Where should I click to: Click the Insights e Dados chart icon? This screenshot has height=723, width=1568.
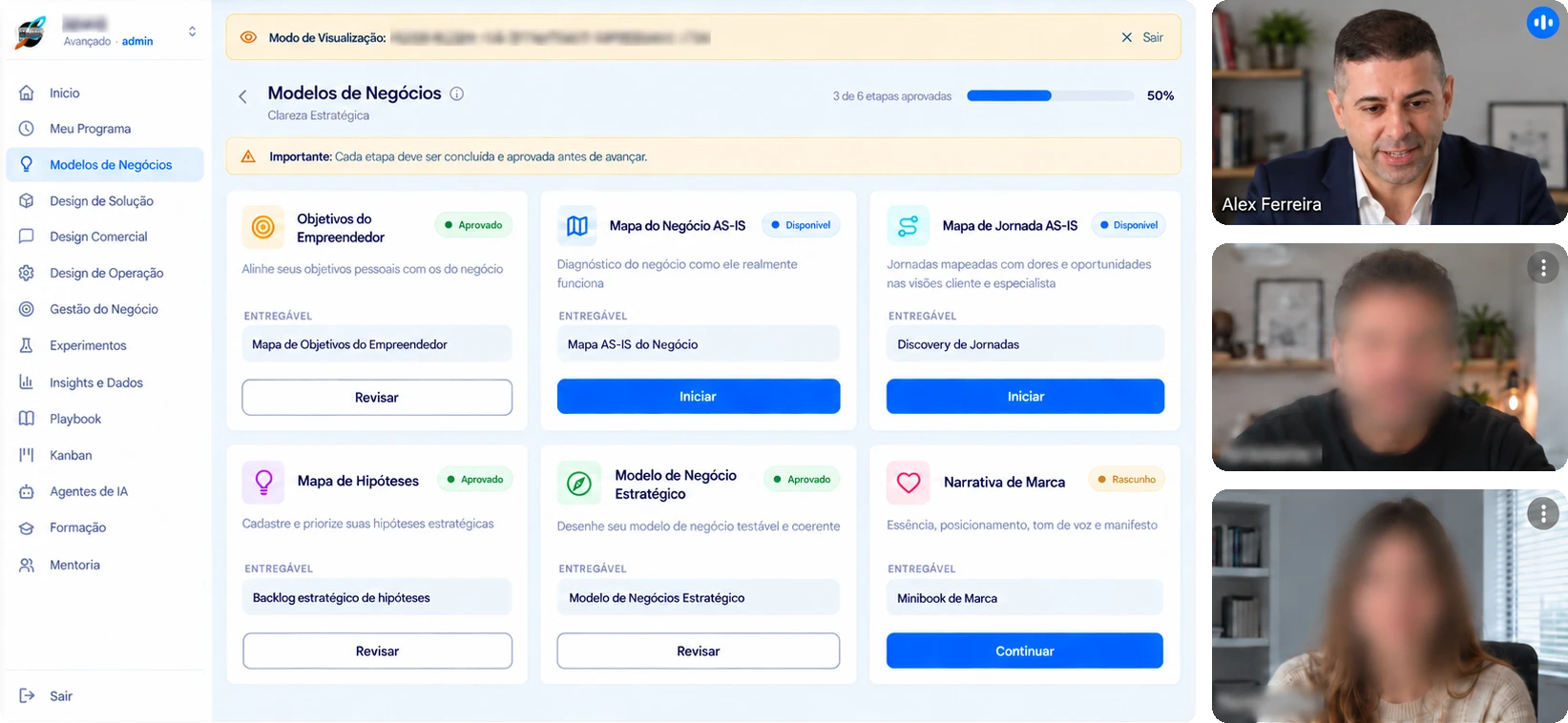[x=27, y=382]
